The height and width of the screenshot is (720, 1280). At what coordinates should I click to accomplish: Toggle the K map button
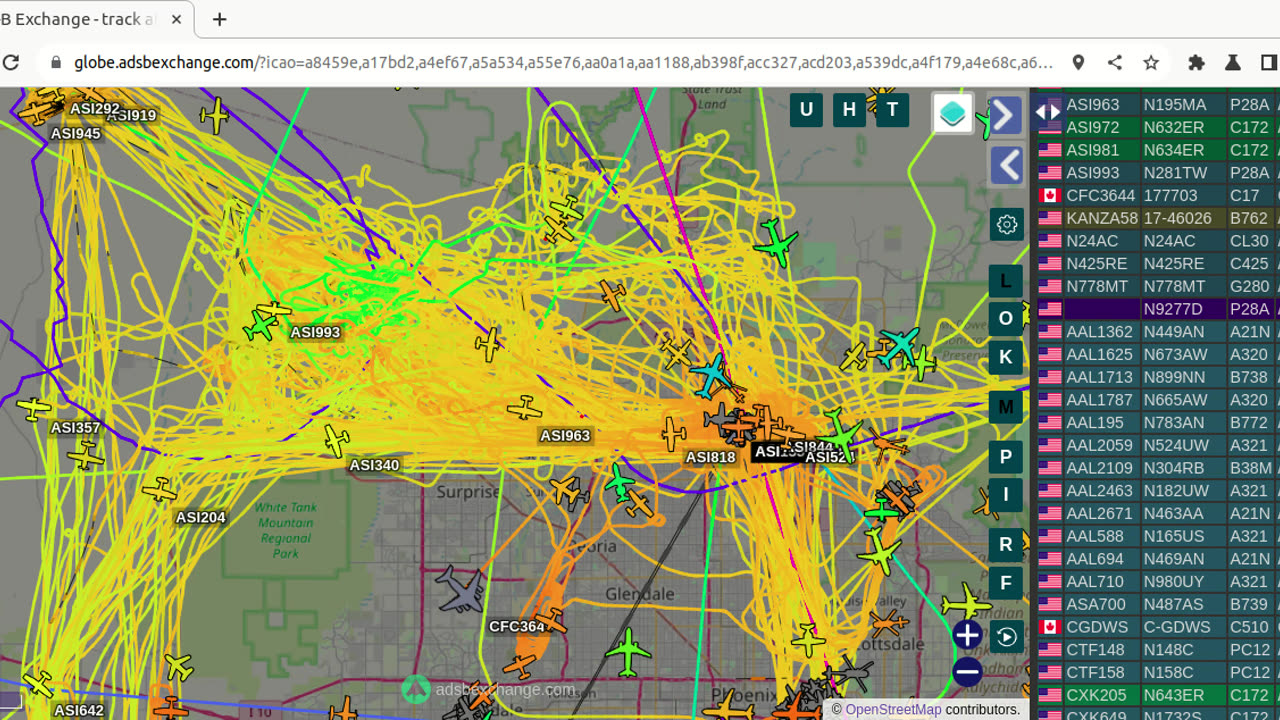point(1006,357)
